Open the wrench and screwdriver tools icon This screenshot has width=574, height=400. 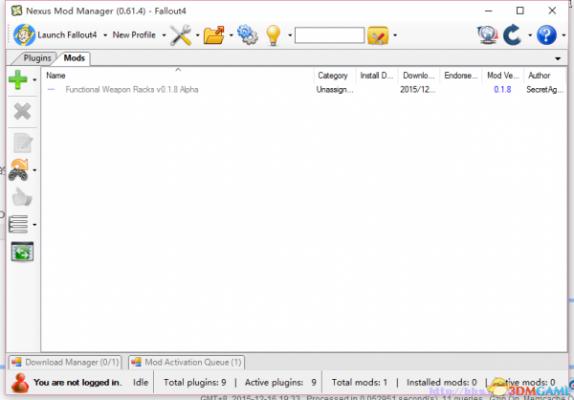181,35
